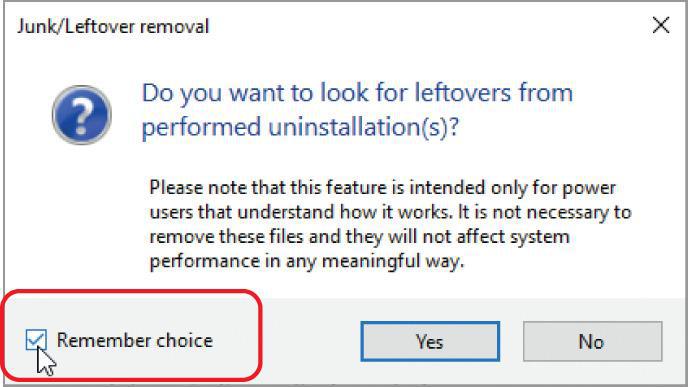Close the Junk/Leftover removal dialog

(x=661, y=25)
